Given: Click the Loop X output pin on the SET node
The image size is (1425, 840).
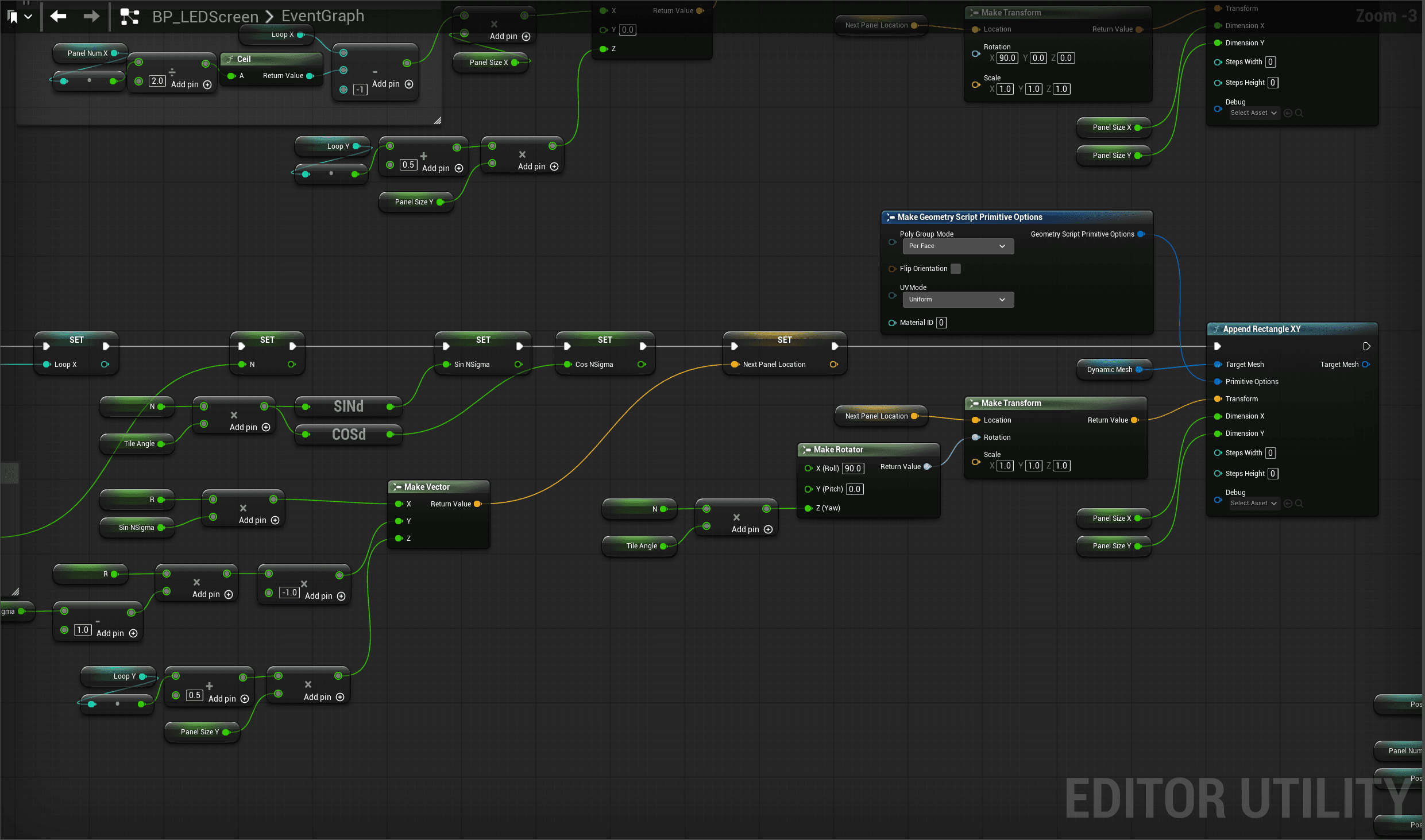Looking at the screenshot, I should (105, 365).
